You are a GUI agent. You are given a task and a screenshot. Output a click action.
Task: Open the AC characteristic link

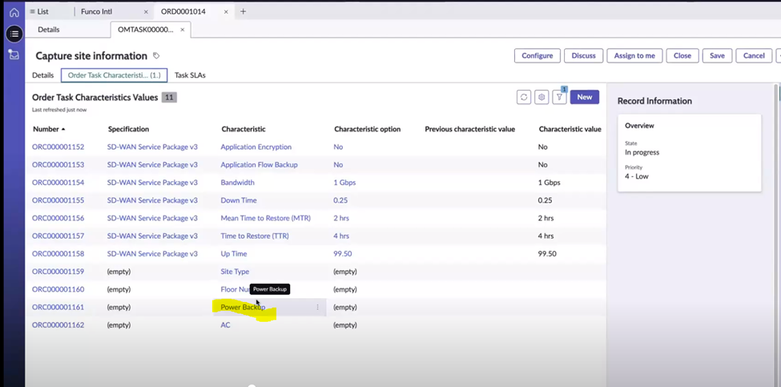225,325
